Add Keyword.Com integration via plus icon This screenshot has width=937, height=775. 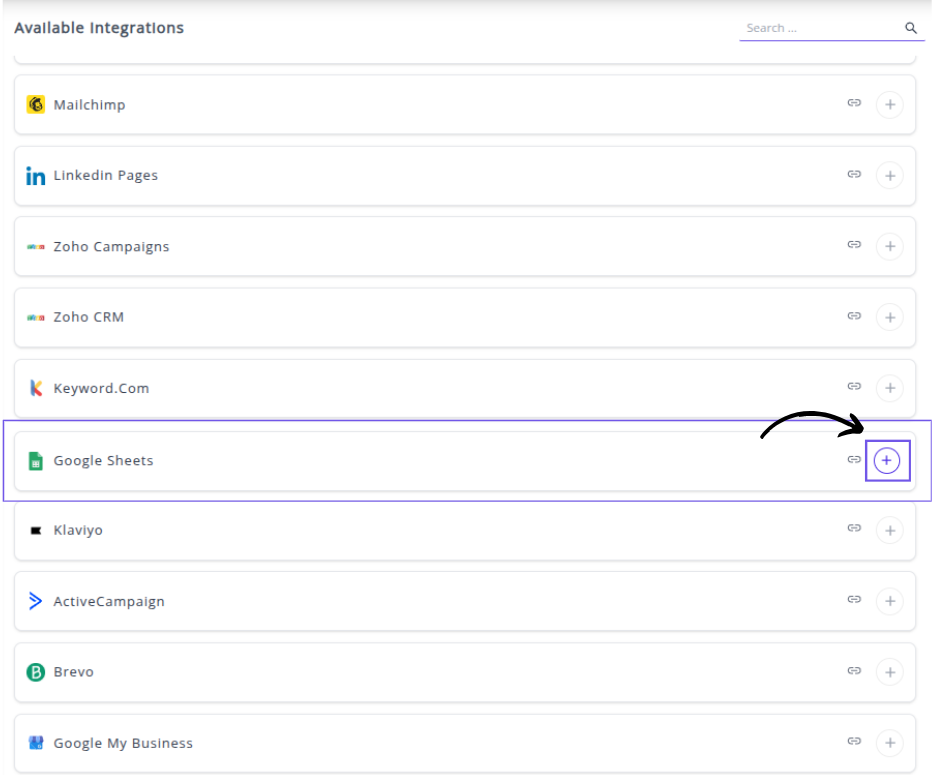coord(889,388)
